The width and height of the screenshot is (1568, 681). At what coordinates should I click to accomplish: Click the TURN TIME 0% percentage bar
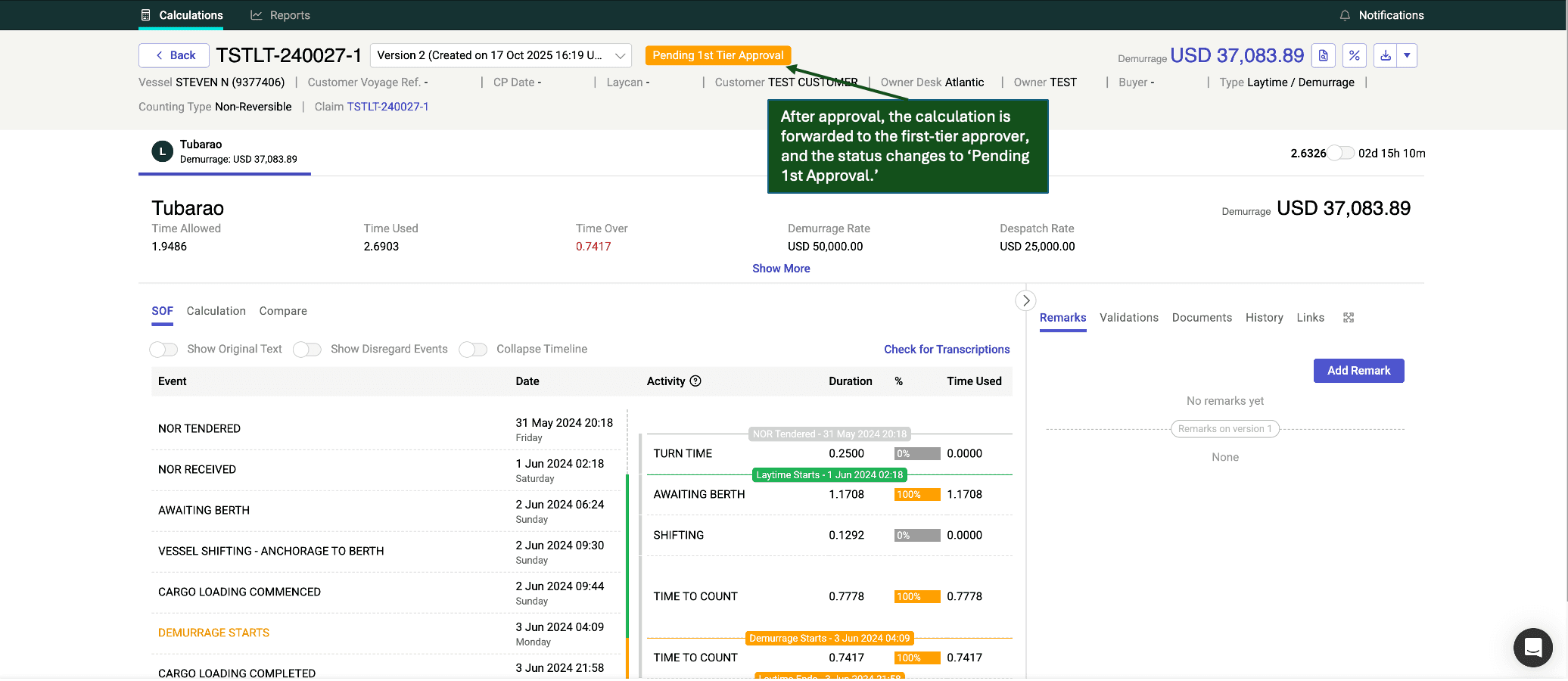[917, 454]
